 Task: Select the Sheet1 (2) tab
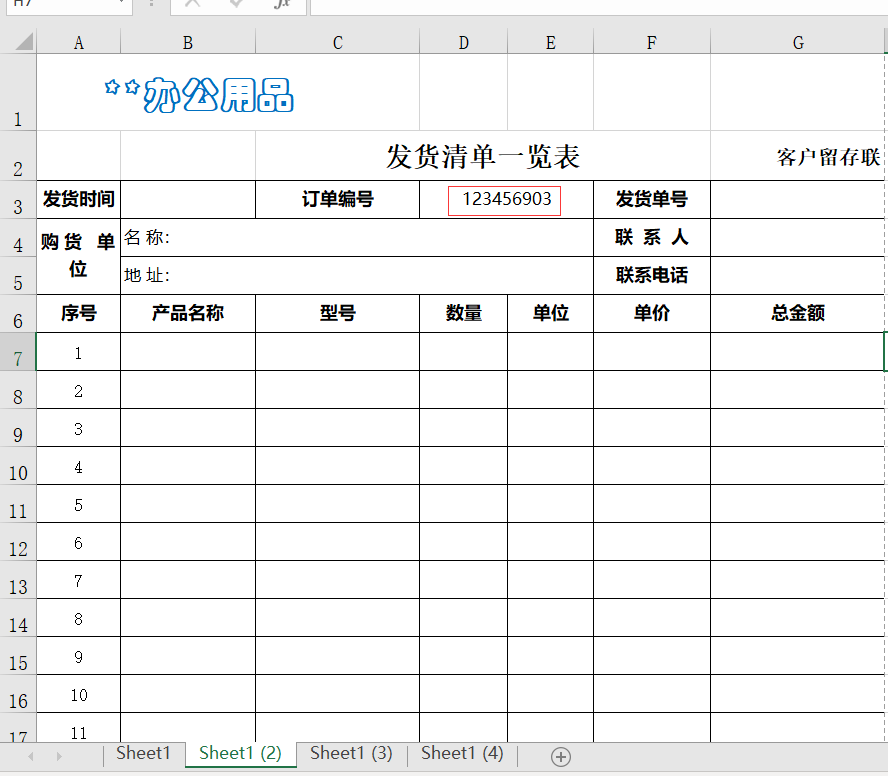(x=240, y=753)
